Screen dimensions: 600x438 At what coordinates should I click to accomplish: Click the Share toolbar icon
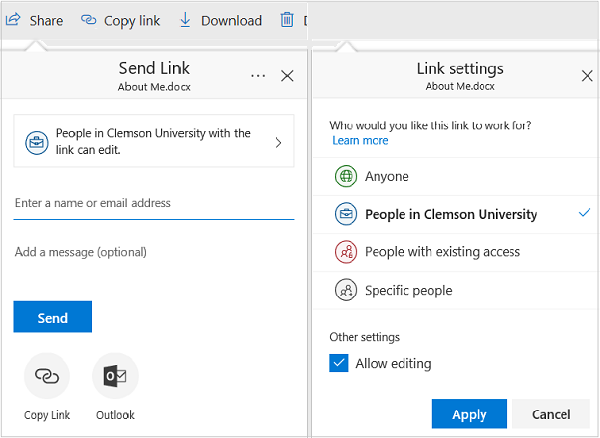[x=13, y=19]
